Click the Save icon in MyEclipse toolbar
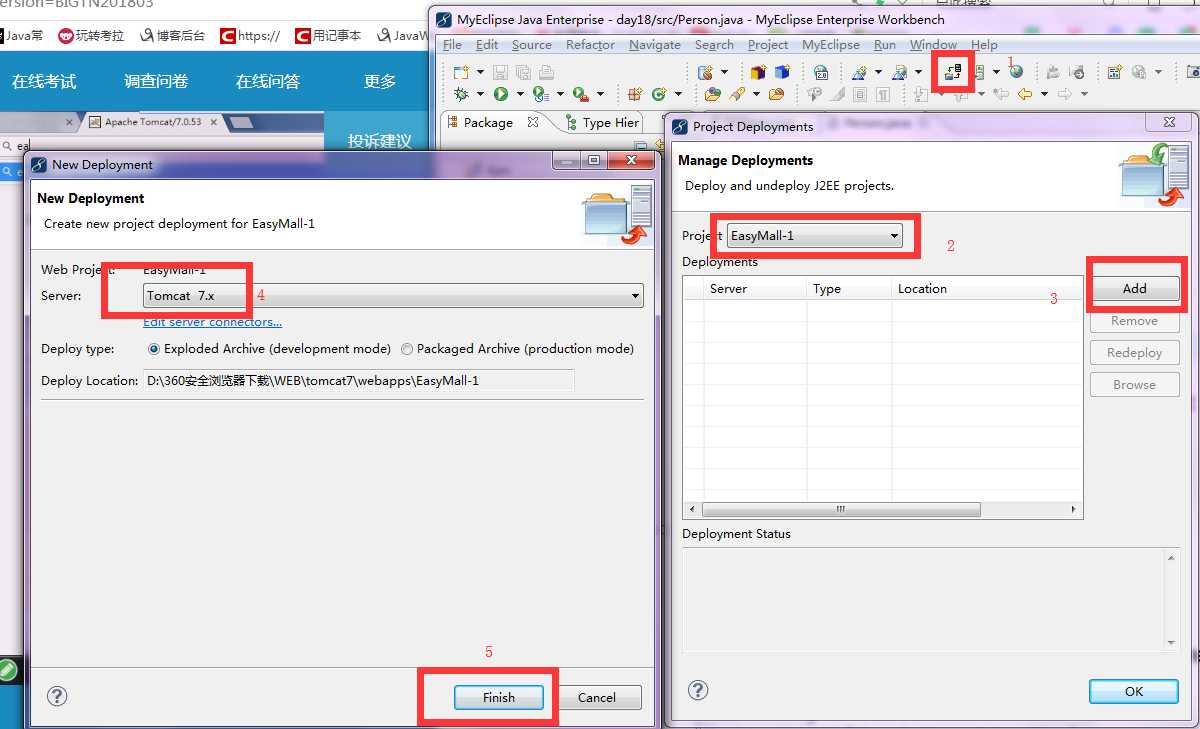The height and width of the screenshot is (729, 1200). 500,72
